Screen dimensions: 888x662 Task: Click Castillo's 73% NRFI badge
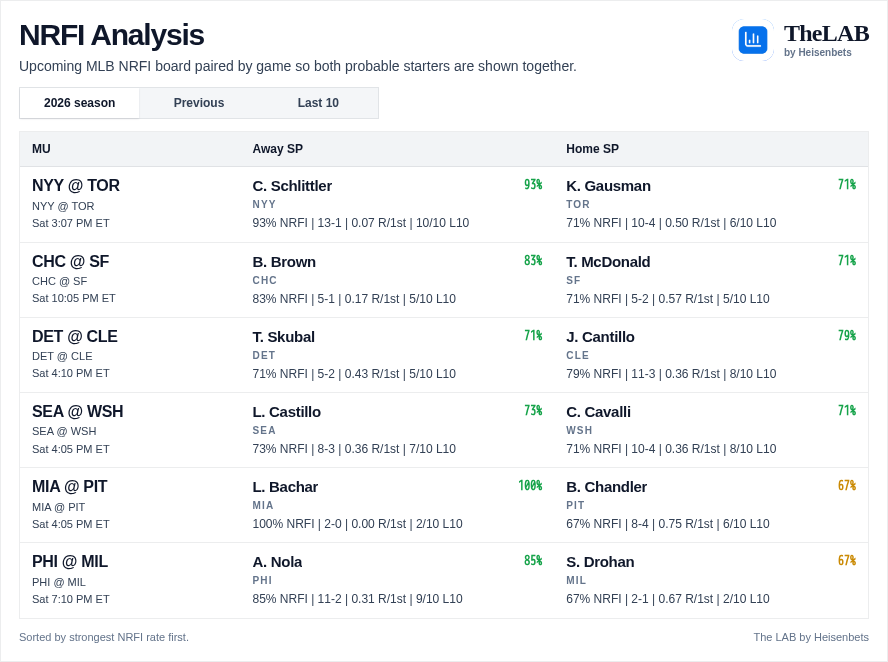coord(533,411)
